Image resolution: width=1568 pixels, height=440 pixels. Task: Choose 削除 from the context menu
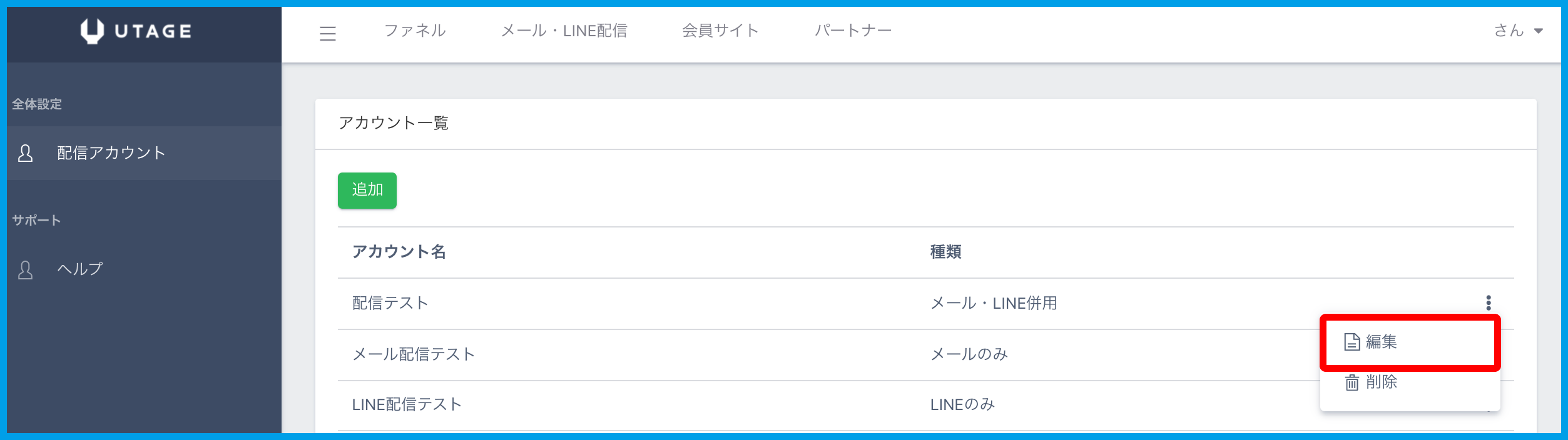point(1381,382)
